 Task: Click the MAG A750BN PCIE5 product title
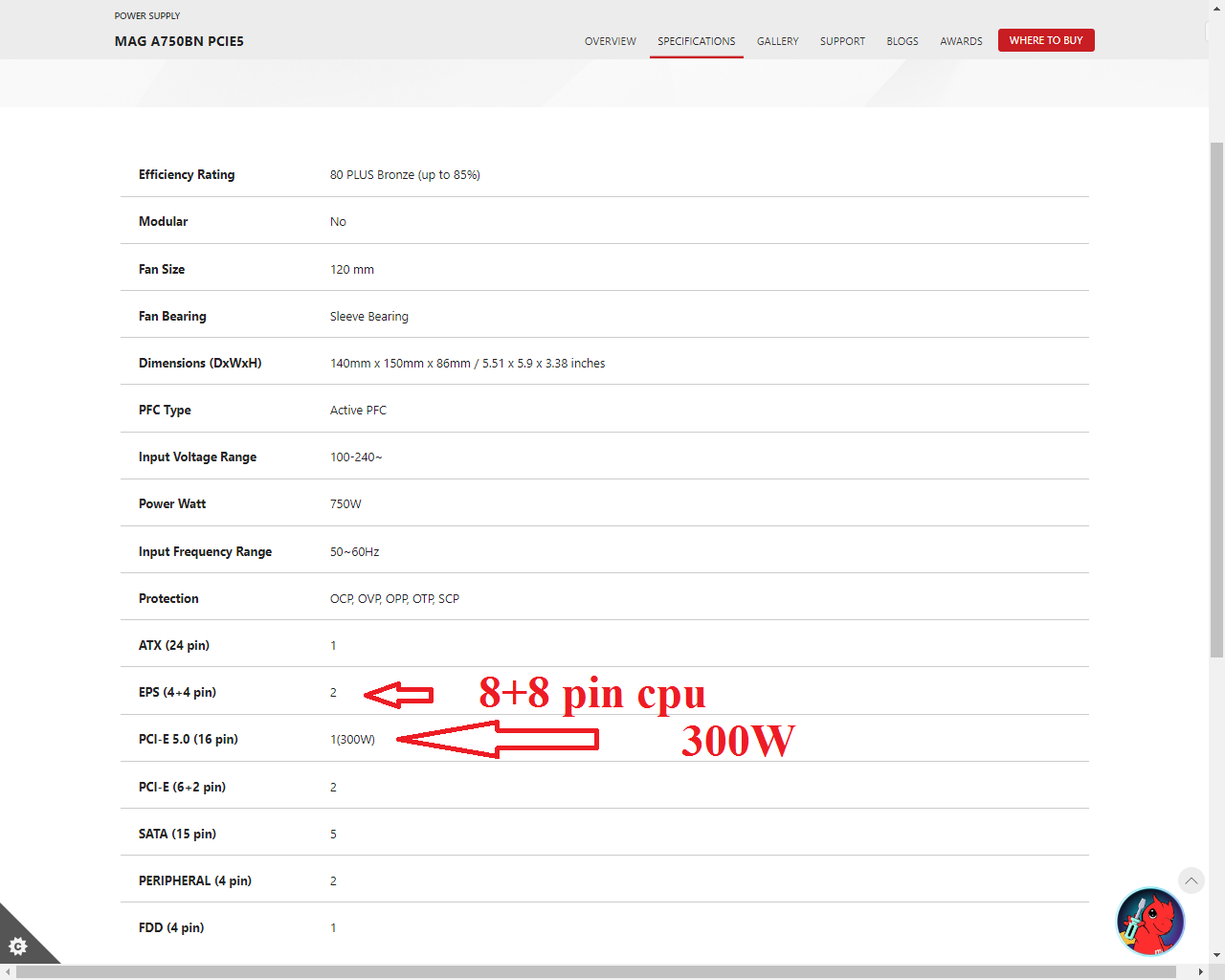(179, 41)
